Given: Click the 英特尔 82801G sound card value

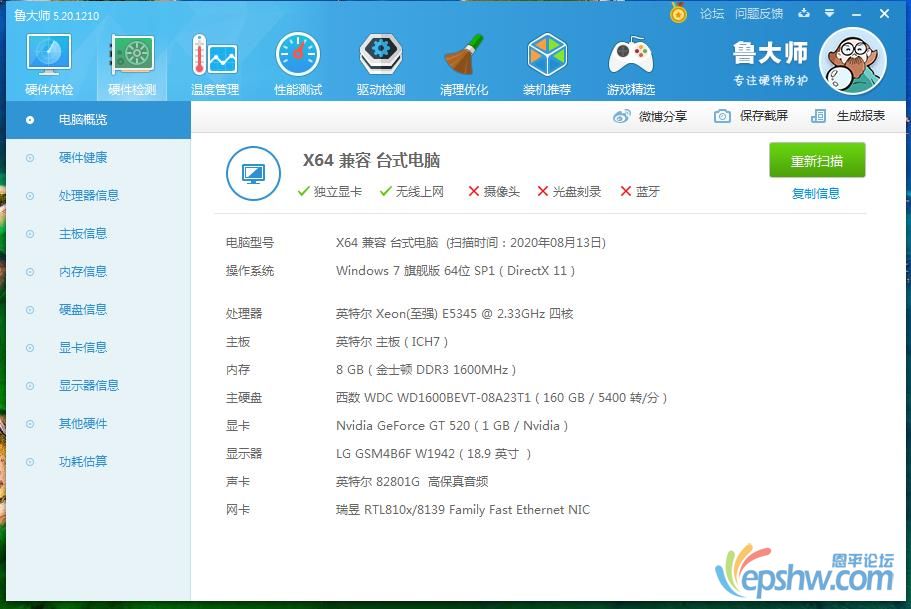Looking at the screenshot, I should point(411,482).
